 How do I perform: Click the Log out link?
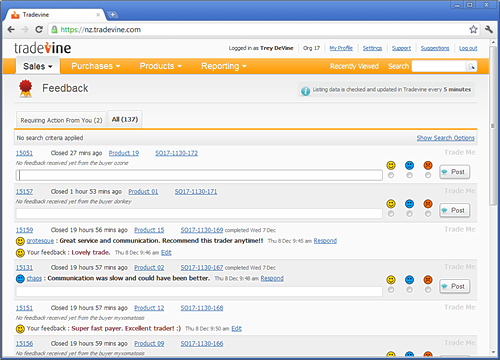[x=468, y=48]
